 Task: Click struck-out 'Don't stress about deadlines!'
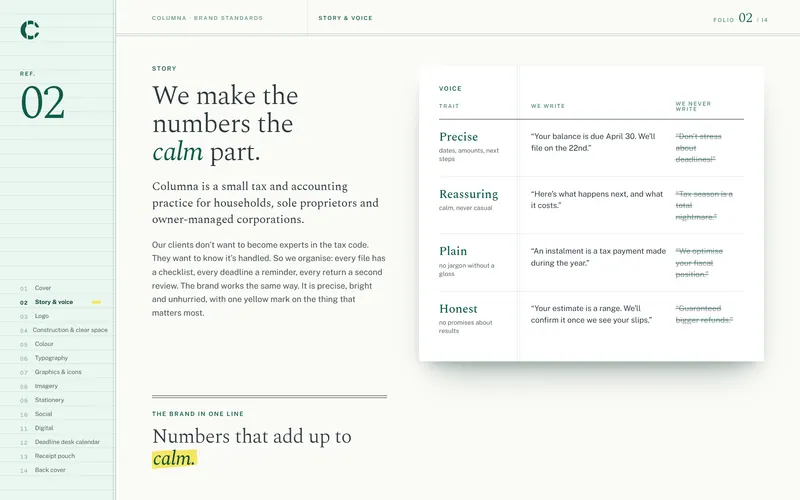[x=698, y=148]
